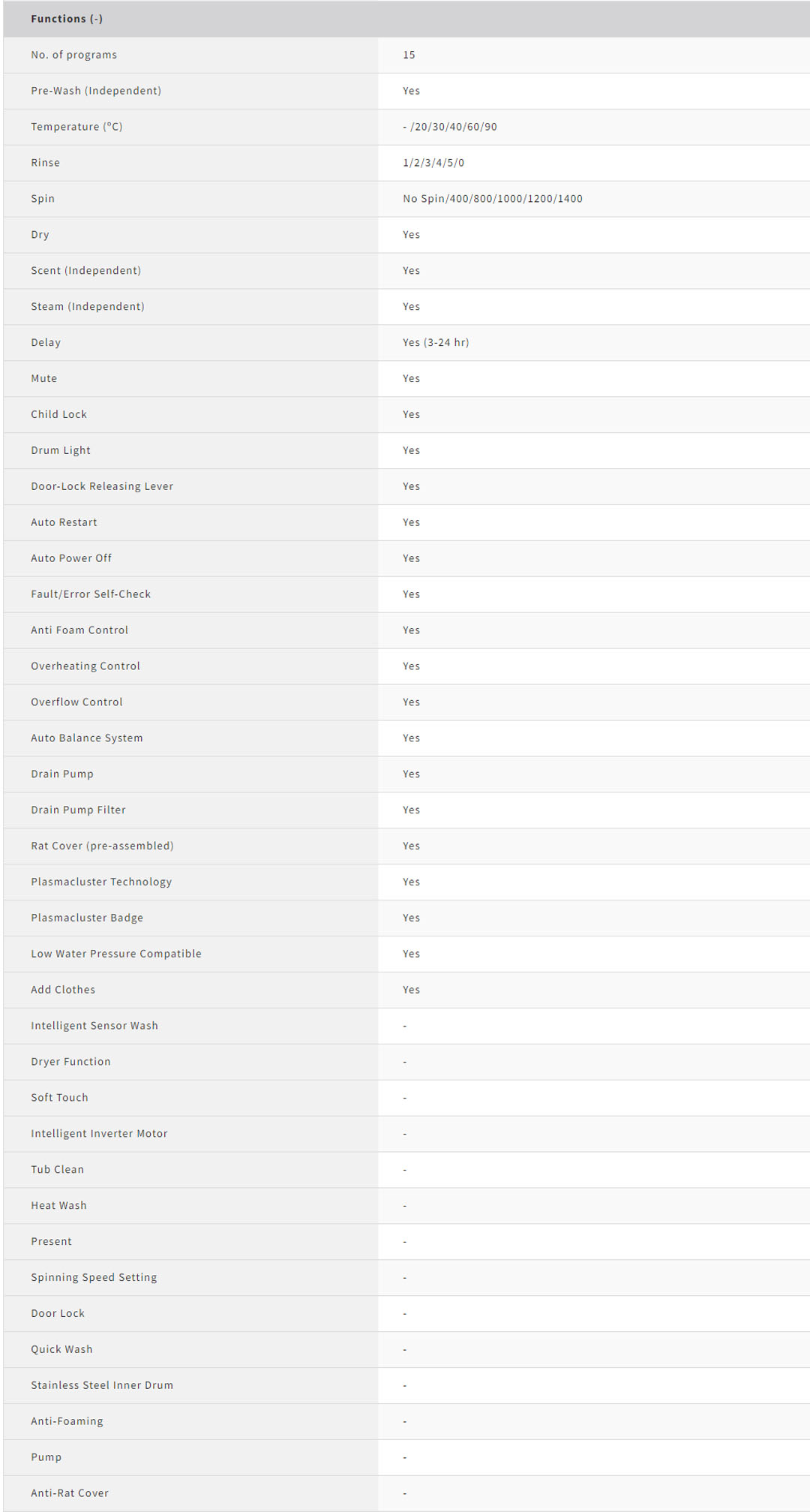Click the Spinning Speed Setting label
The image size is (810, 1512).
(x=94, y=1277)
